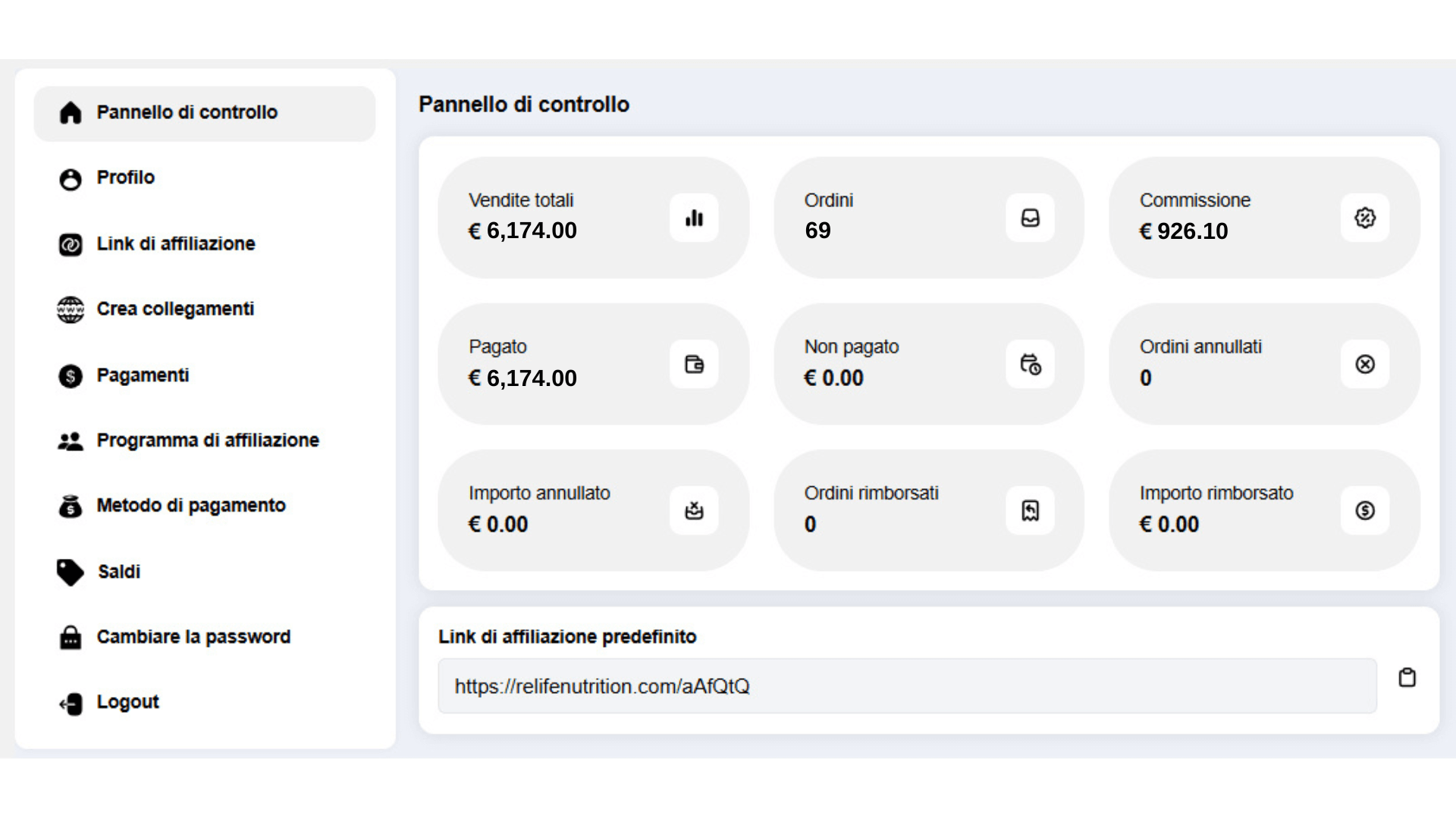Click the Non pagato clock icon
The height and width of the screenshot is (819, 1456).
pos(1030,365)
